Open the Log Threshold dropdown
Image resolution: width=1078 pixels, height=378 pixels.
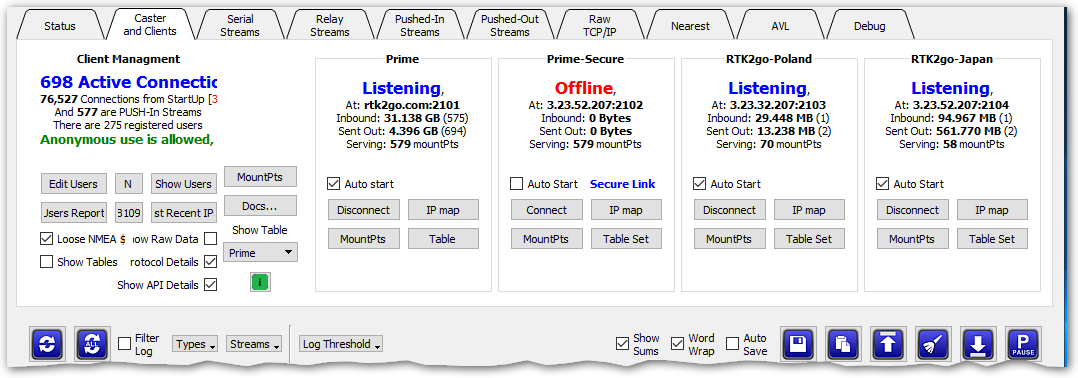(341, 344)
